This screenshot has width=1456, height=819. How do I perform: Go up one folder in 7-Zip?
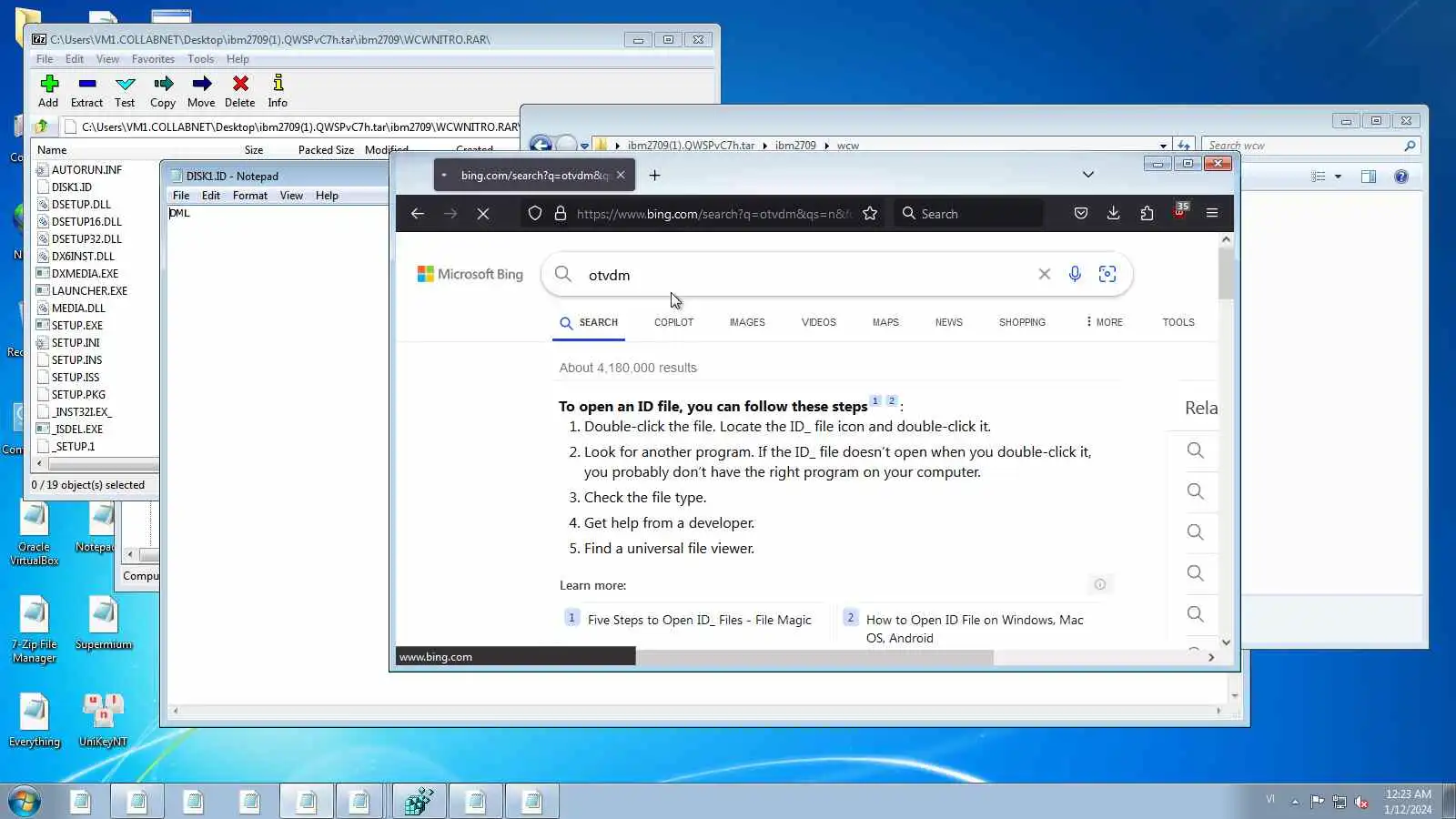(42, 126)
